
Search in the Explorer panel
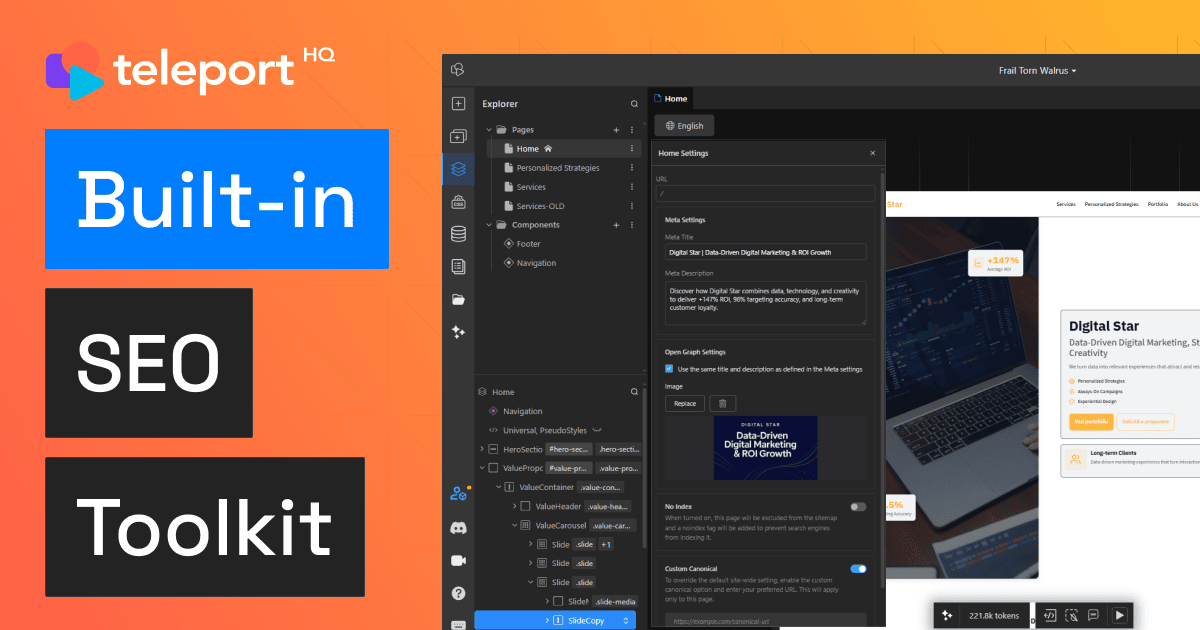pyautogui.click(x=633, y=104)
